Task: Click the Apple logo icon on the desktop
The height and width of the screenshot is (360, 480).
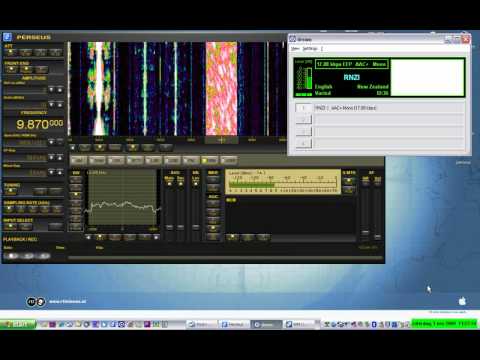Action: [462, 301]
